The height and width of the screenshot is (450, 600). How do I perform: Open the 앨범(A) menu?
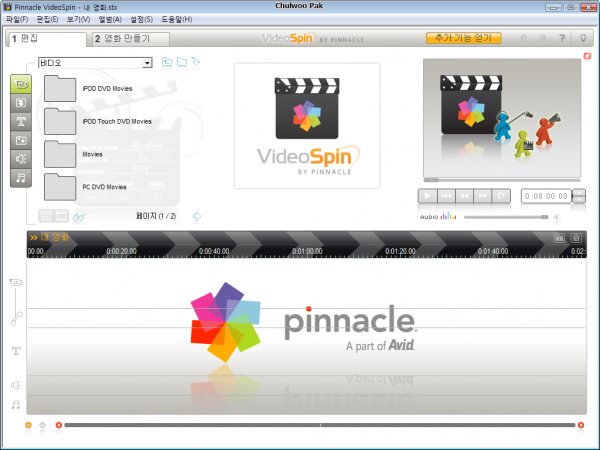coord(110,19)
